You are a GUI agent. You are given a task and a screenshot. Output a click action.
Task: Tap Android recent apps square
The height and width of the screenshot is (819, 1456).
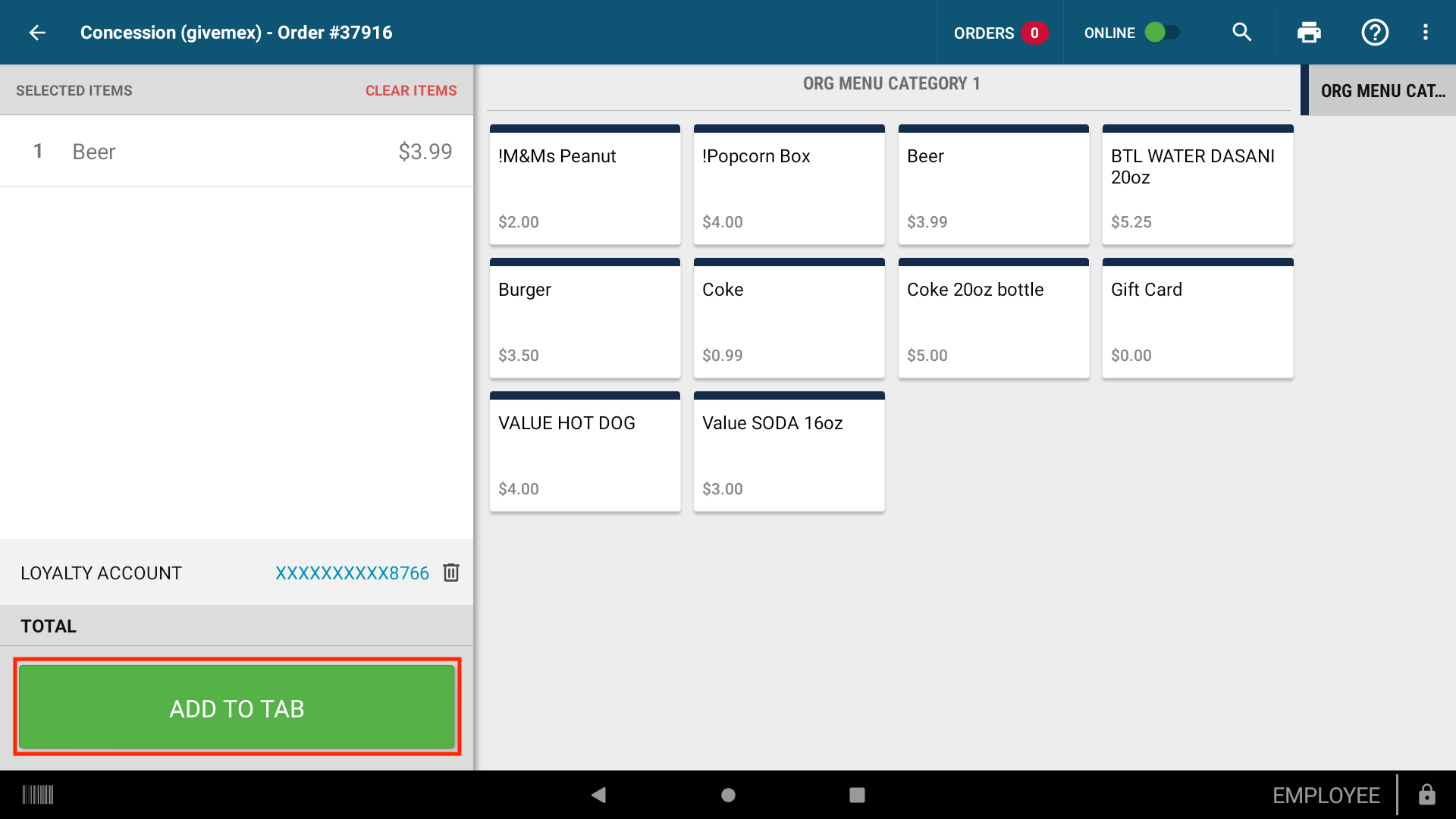point(857,795)
